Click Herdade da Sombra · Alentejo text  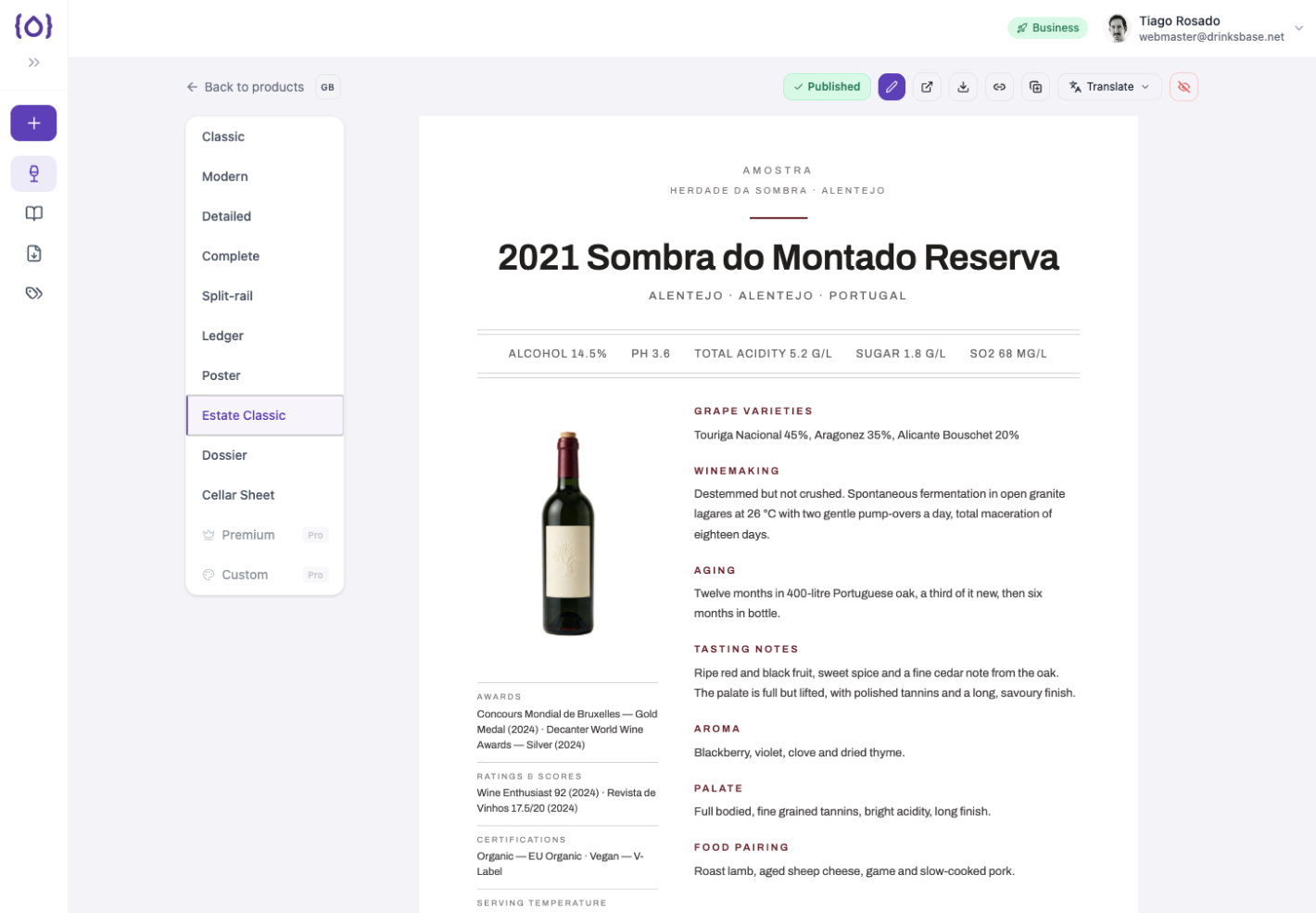[x=778, y=191]
